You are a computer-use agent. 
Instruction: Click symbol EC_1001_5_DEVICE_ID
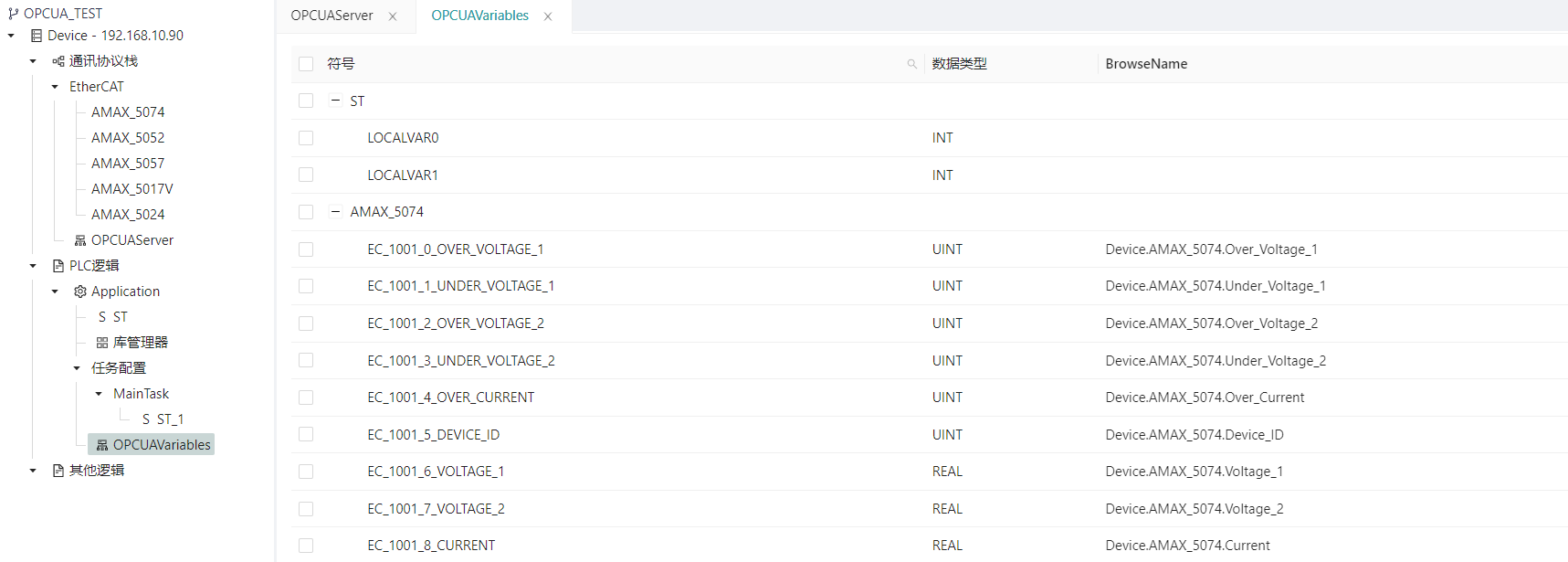point(434,435)
